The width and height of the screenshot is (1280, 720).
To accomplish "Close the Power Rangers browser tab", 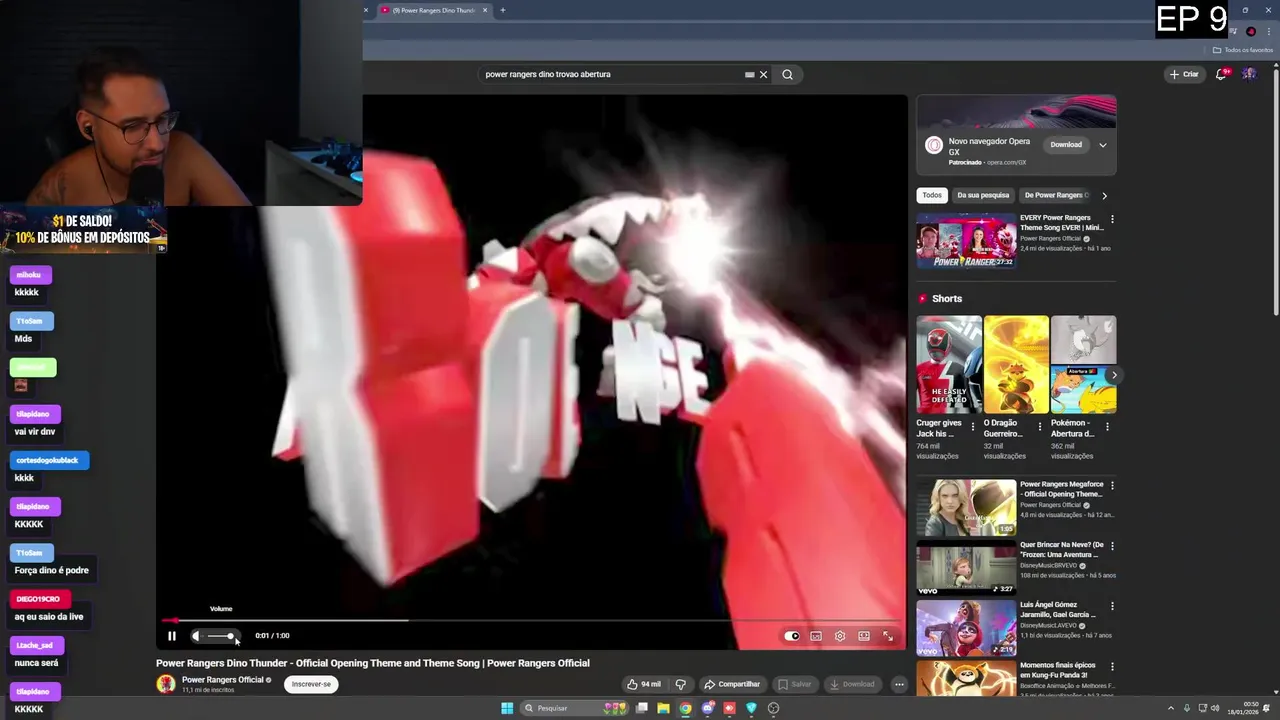I will pyautogui.click(x=485, y=10).
